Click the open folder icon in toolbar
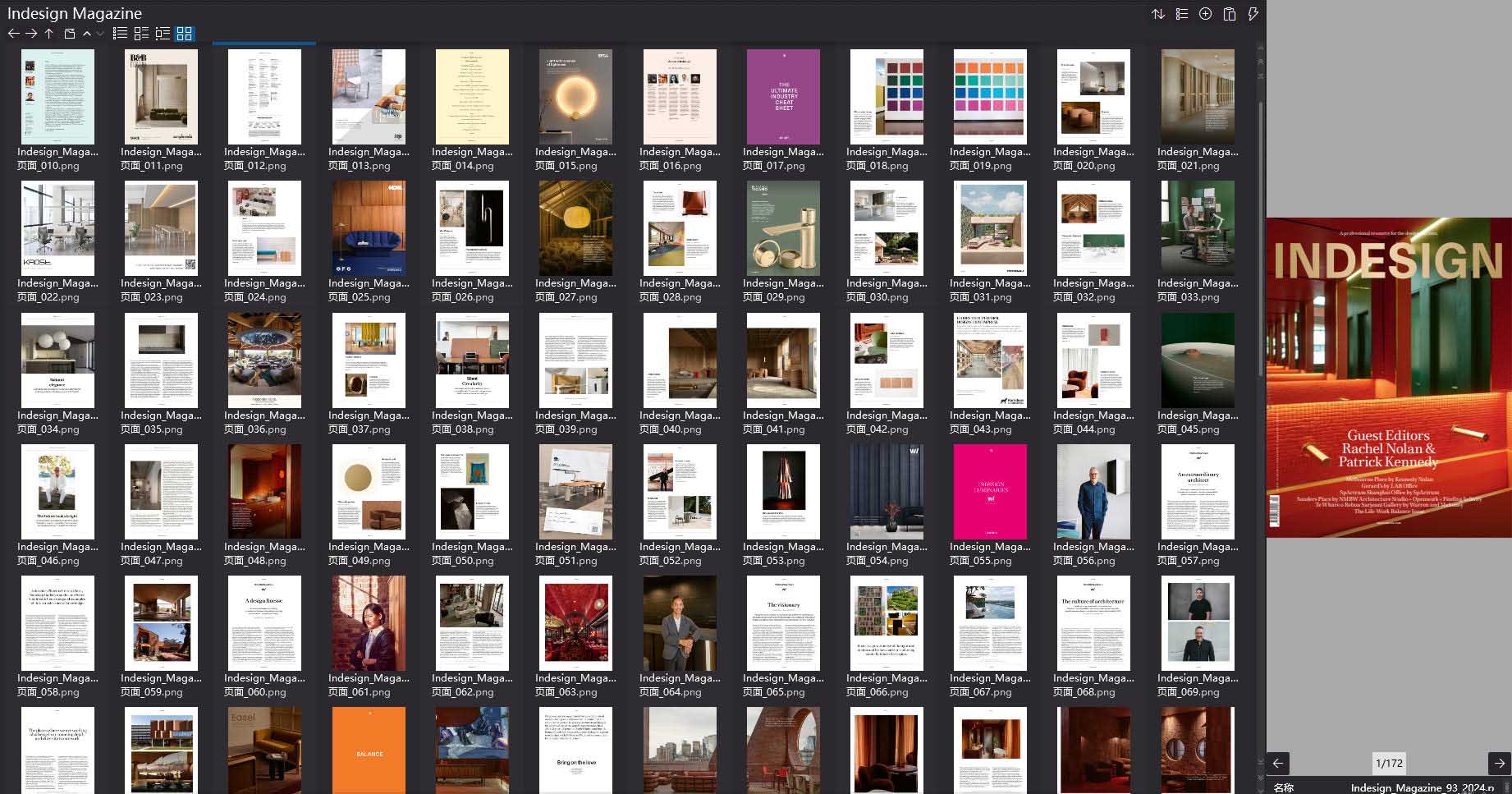 point(69,34)
